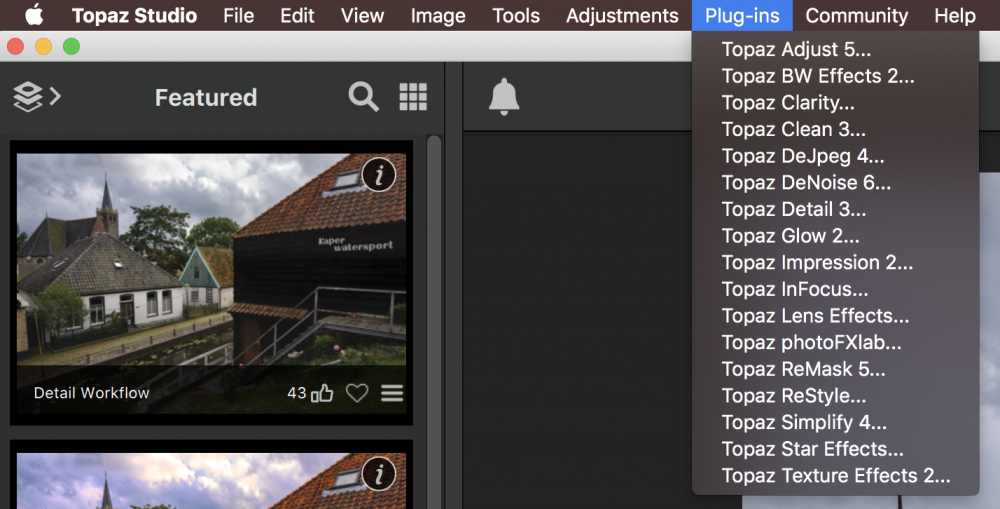The width and height of the screenshot is (1000, 509).
Task: Launch Topaz Simplify 4 plug-in
Action: tap(835, 423)
